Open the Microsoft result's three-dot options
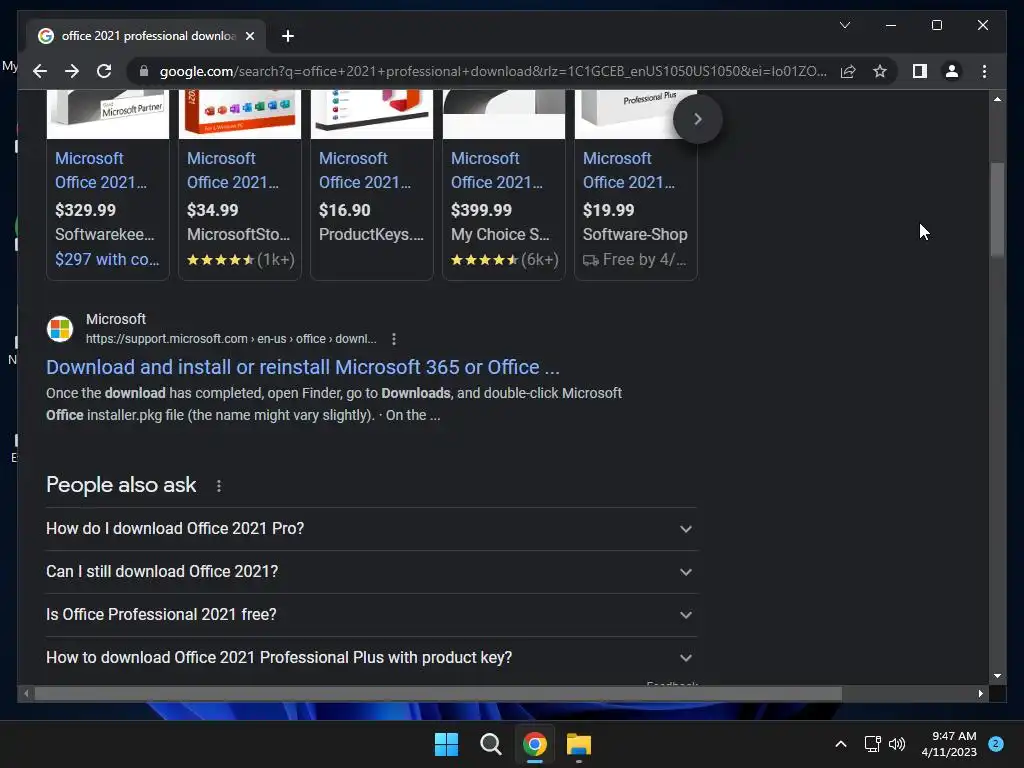This screenshot has height=768, width=1024. pos(393,339)
